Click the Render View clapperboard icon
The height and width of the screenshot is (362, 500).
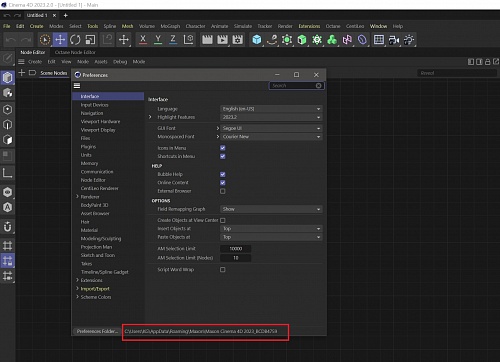(207, 40)
